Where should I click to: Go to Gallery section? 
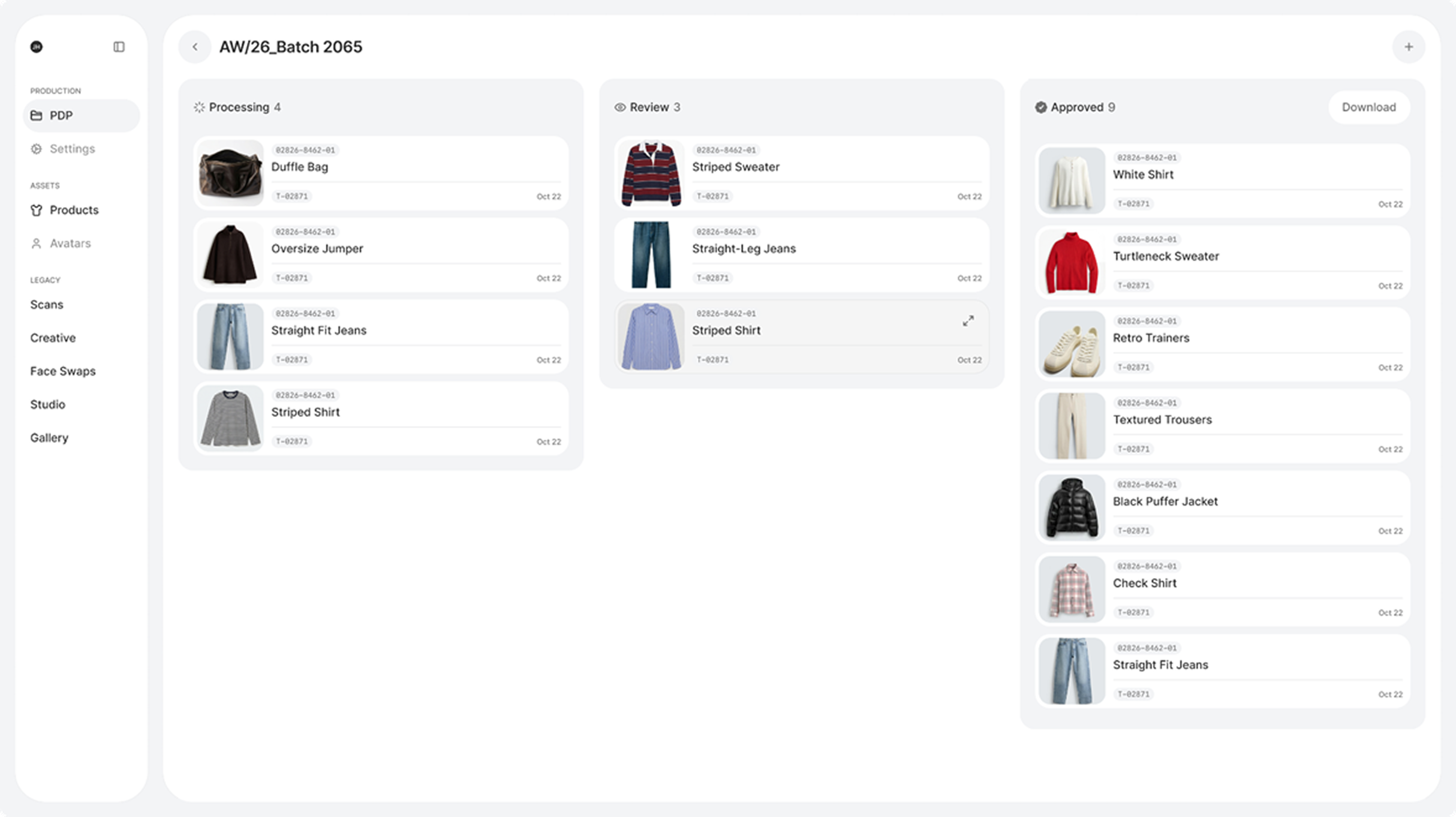click(49, 438)
